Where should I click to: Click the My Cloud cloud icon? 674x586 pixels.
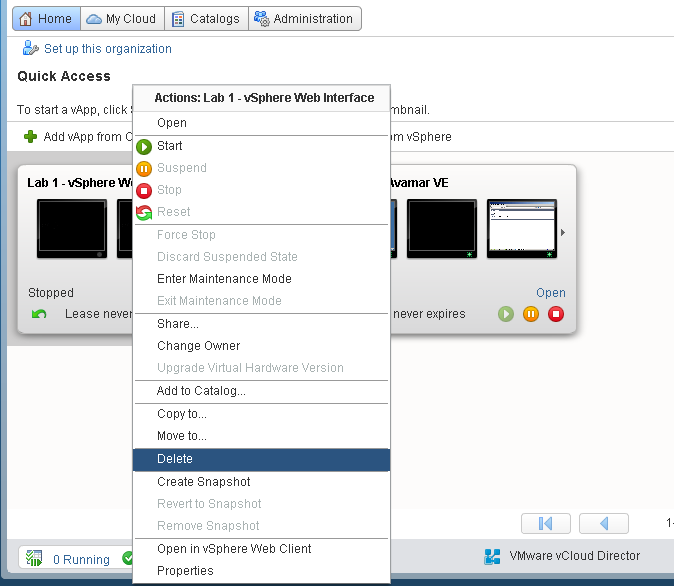(x=94, y=19)
